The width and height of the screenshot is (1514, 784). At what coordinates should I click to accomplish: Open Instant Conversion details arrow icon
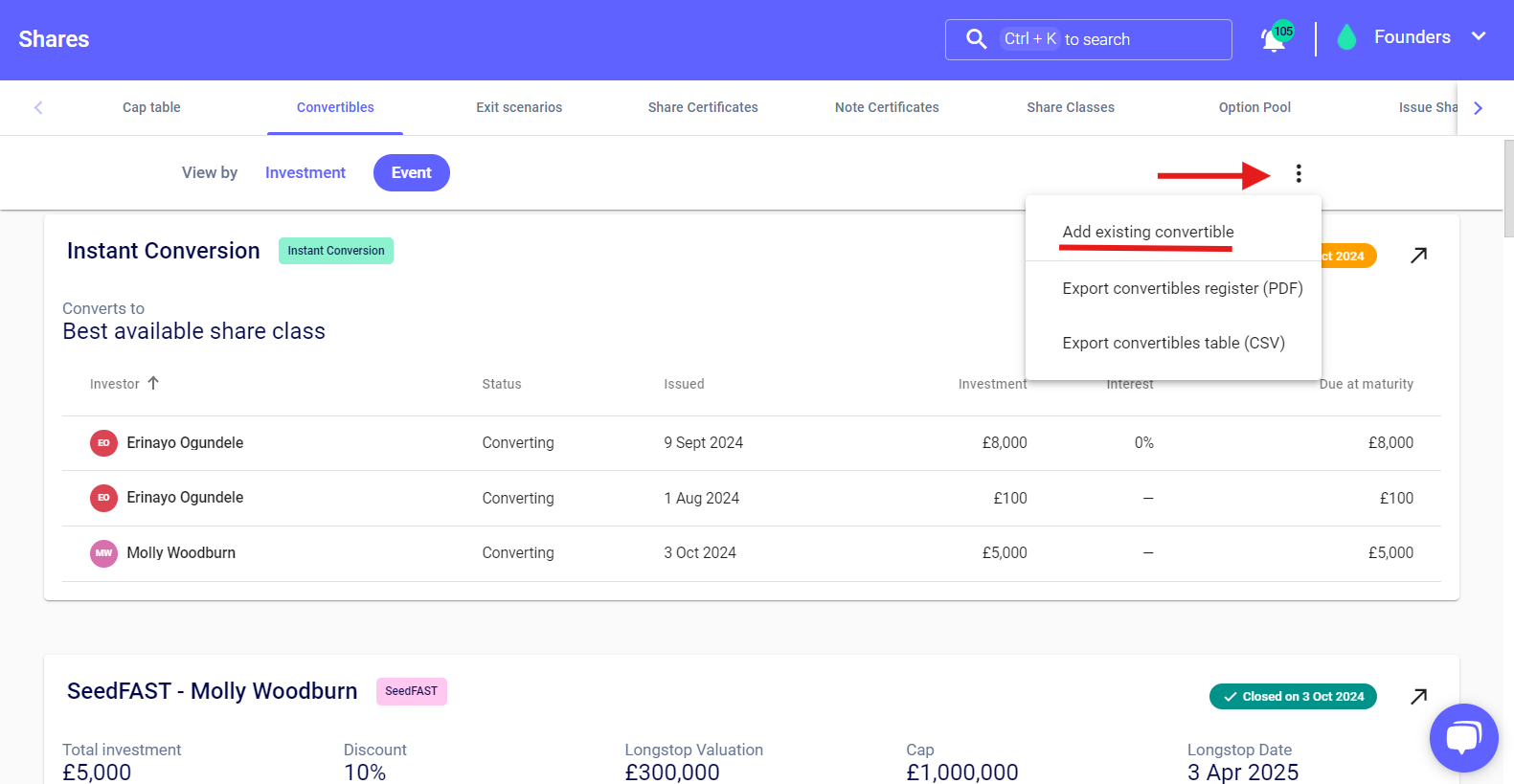tap(1418, 256)
